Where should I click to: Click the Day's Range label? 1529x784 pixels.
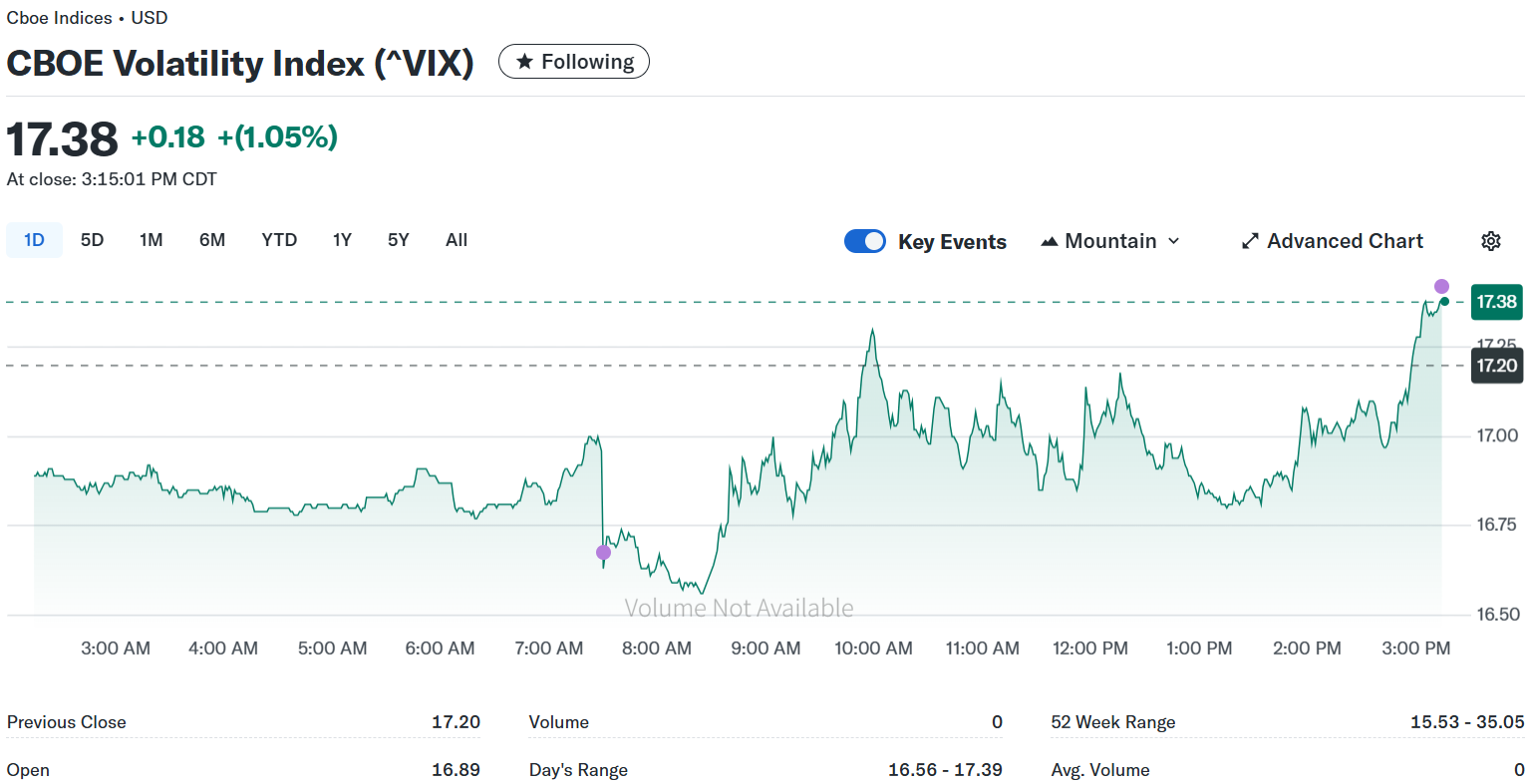(x=578, y=770)
